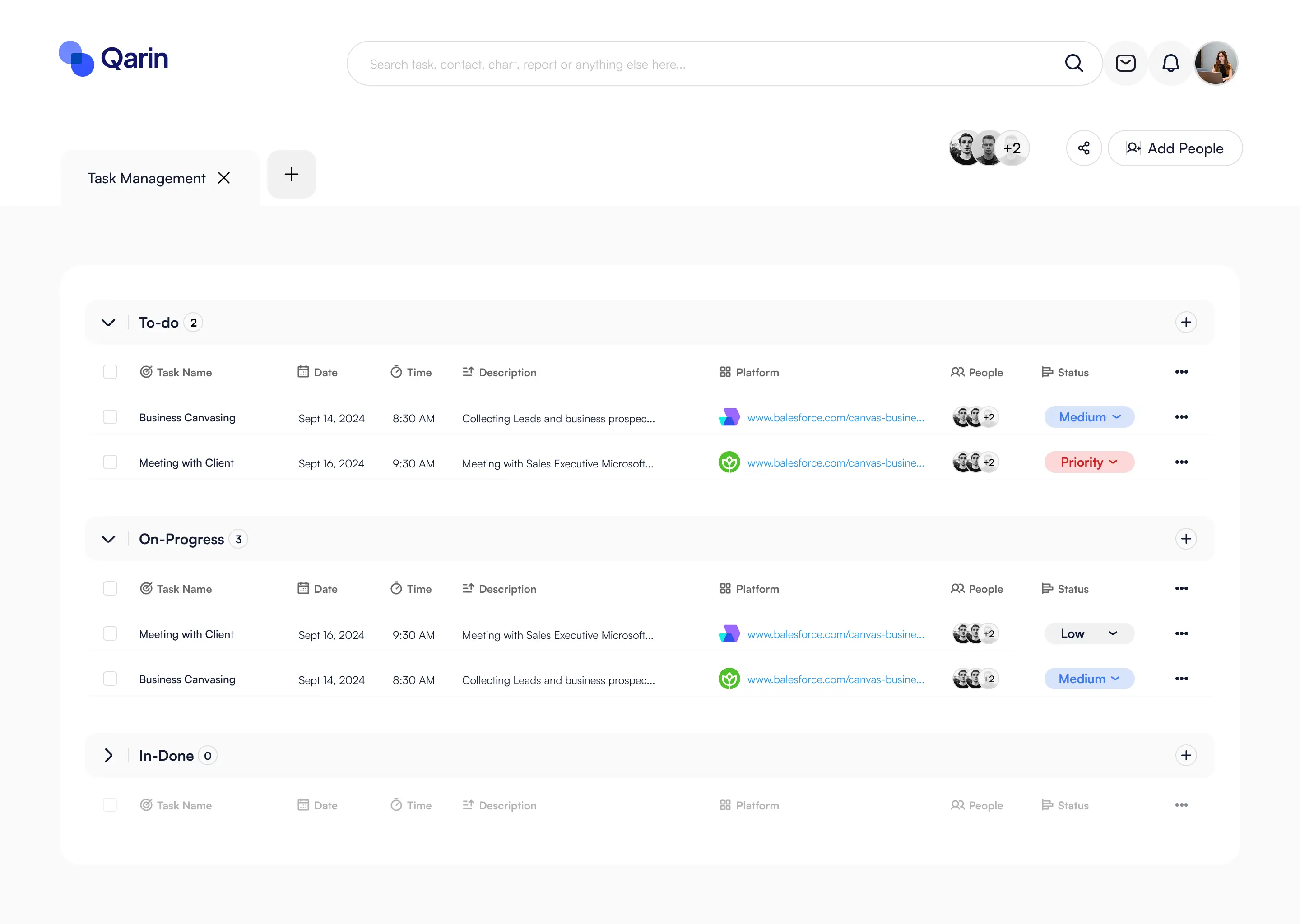Image resolution: width=1300 pixels, height=924 pixels.
Task: Collapse the To-do section
Action: click(x=108, y=323)
